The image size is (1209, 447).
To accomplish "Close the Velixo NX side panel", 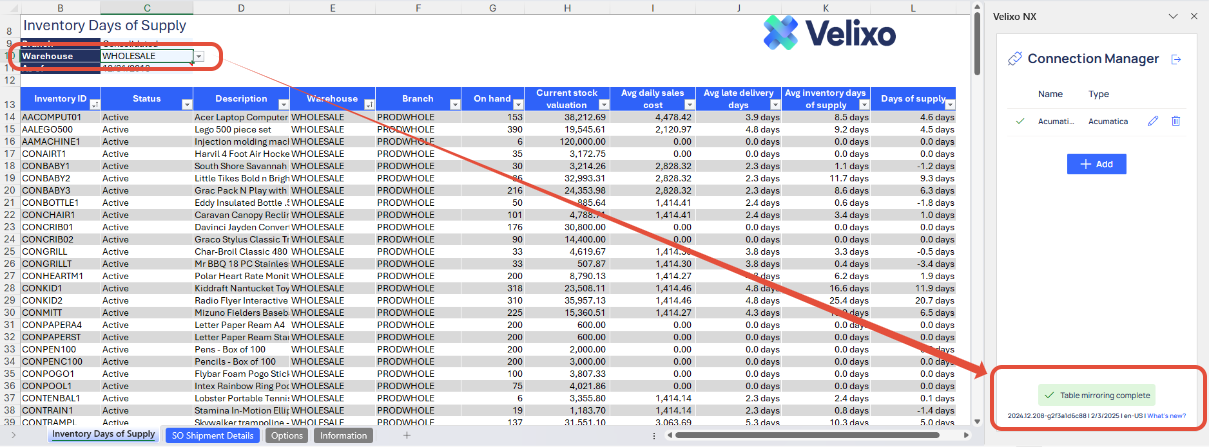I will tap(1193, 16).
